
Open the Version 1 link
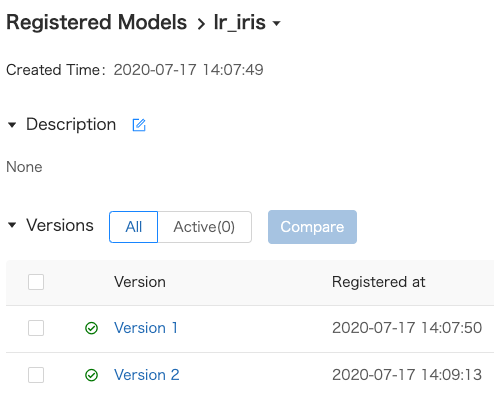[x=146, y=328]
